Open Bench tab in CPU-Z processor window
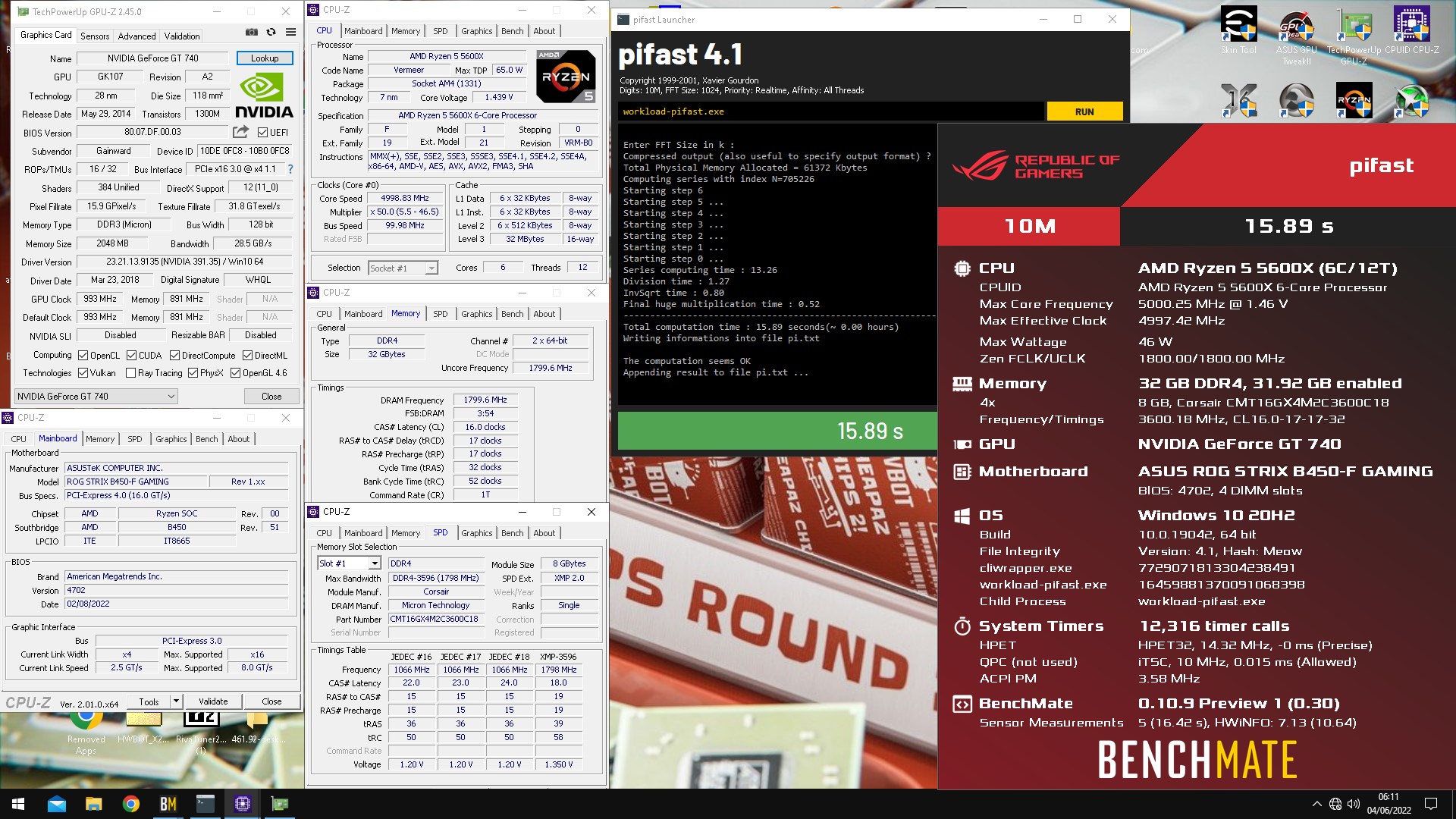 (x=512, y=31)
